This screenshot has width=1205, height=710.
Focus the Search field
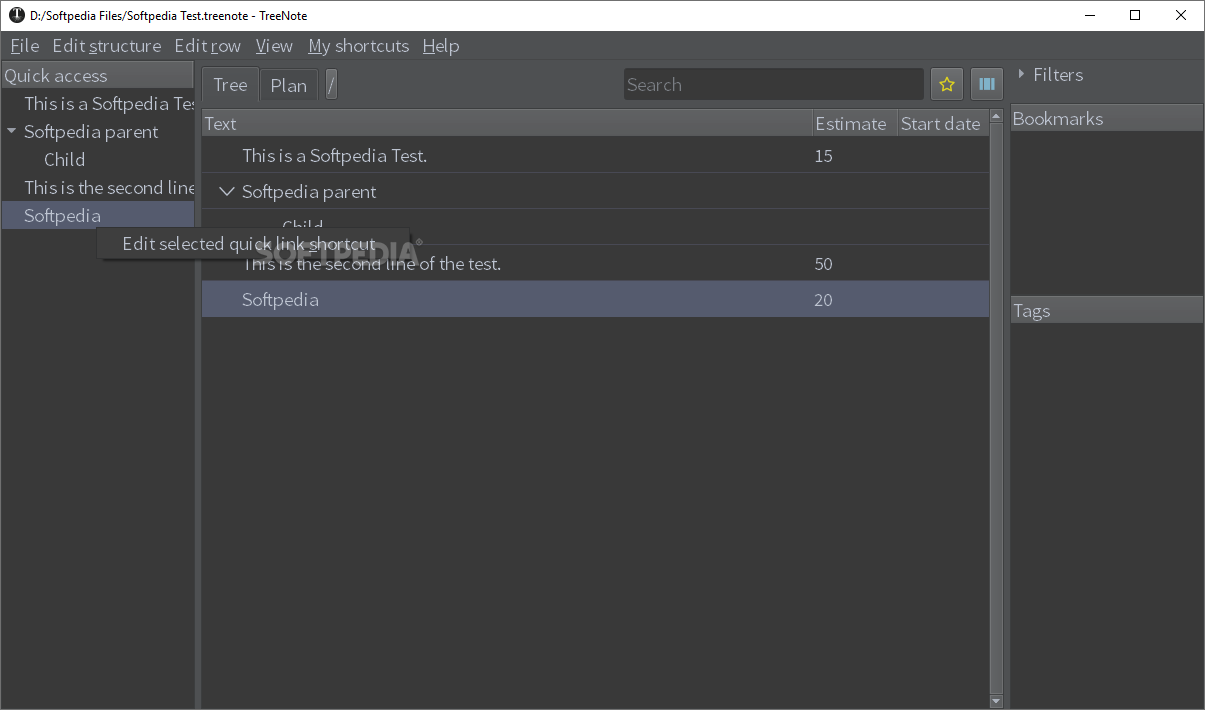774,85
